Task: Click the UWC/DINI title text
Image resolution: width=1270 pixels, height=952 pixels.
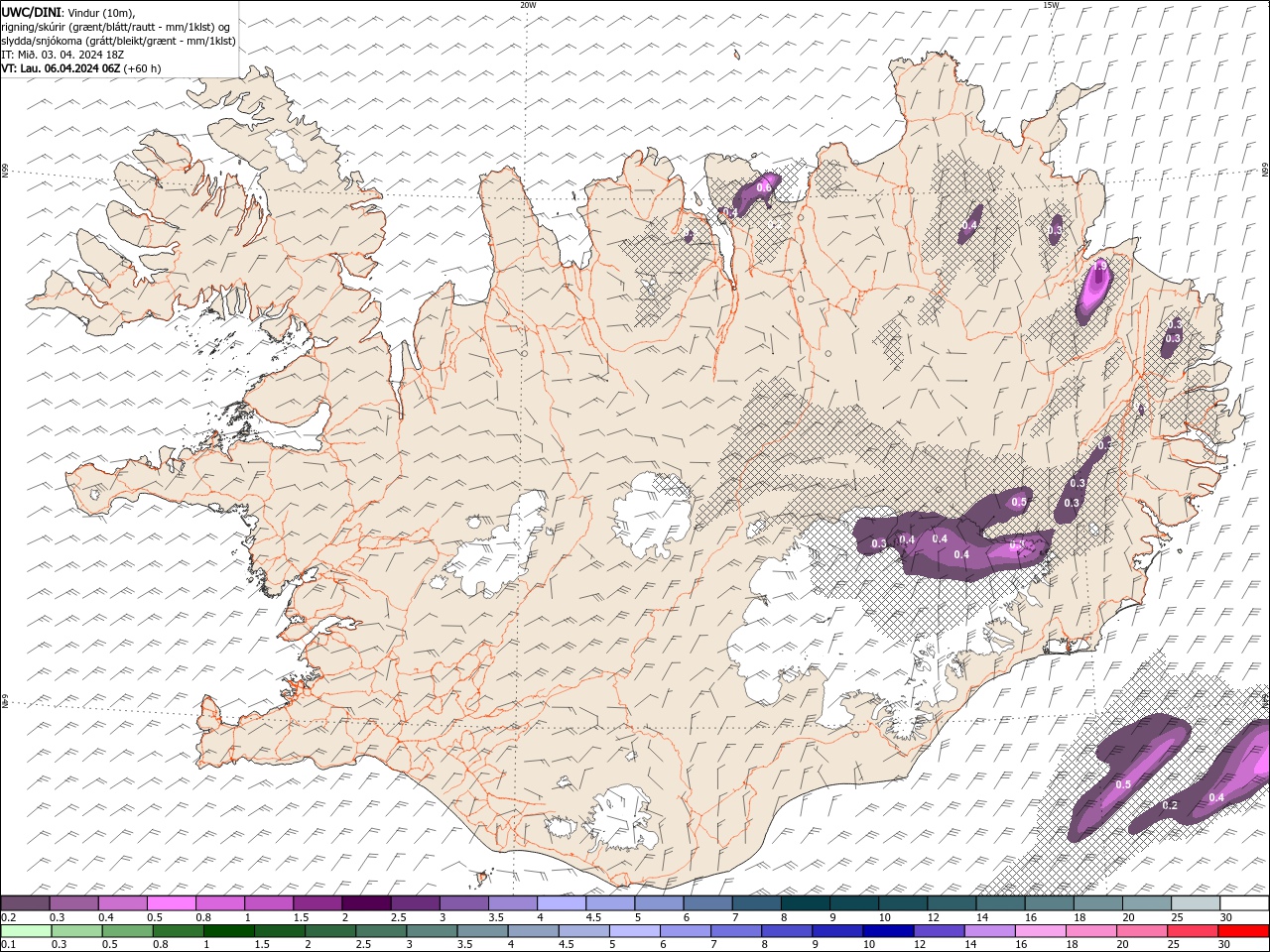Action: (31, 12)
